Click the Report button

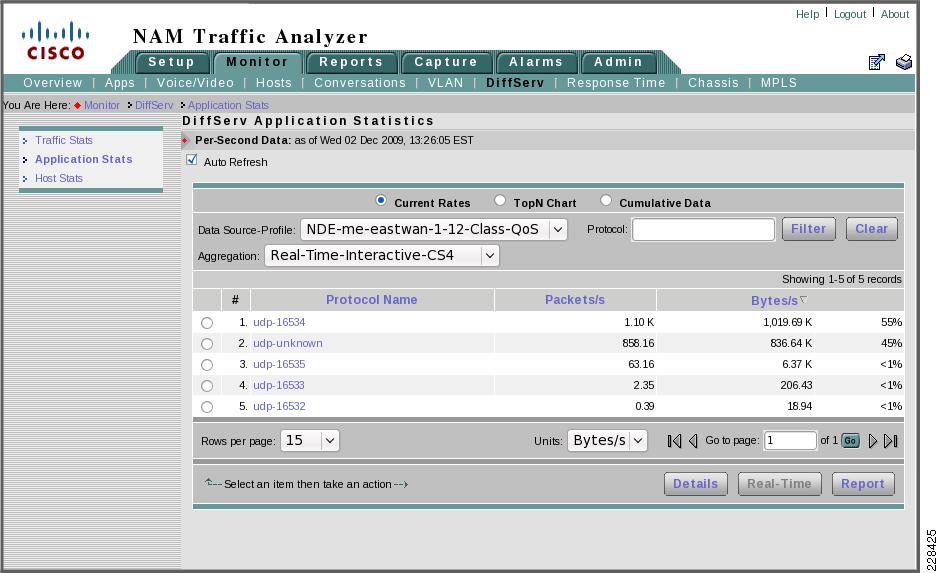click(x=863, y=484)
